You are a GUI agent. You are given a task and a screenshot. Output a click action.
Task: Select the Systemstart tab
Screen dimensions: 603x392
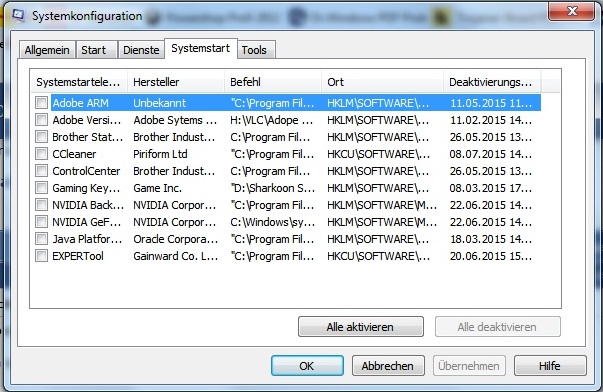tap(200, 48)
